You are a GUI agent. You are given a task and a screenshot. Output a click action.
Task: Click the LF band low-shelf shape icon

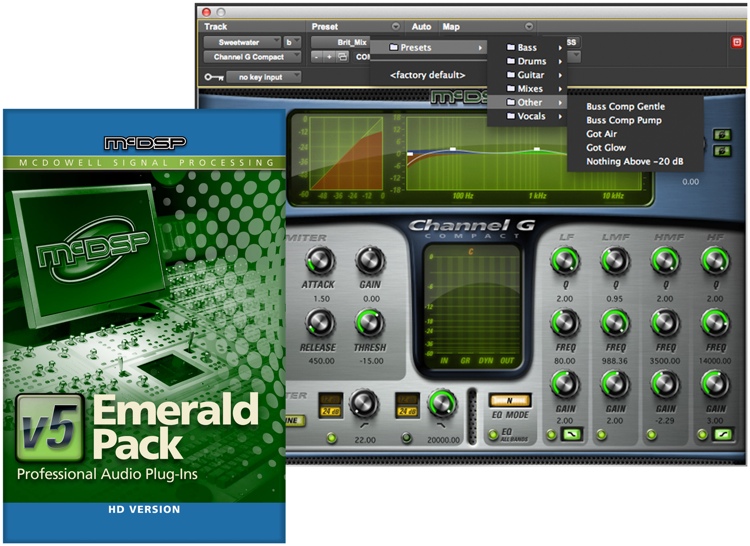point(571,435)
